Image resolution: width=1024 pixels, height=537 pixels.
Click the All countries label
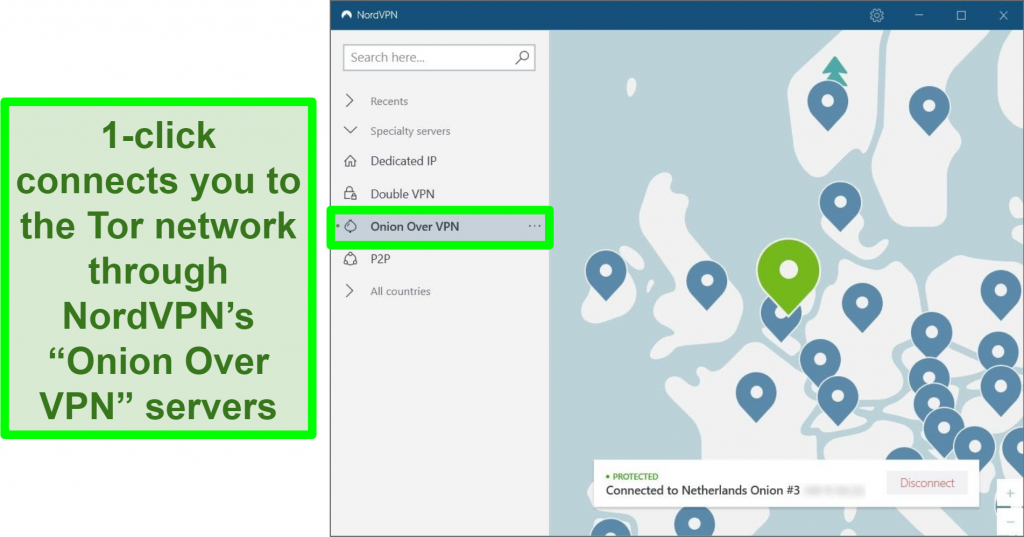[400, 291]
